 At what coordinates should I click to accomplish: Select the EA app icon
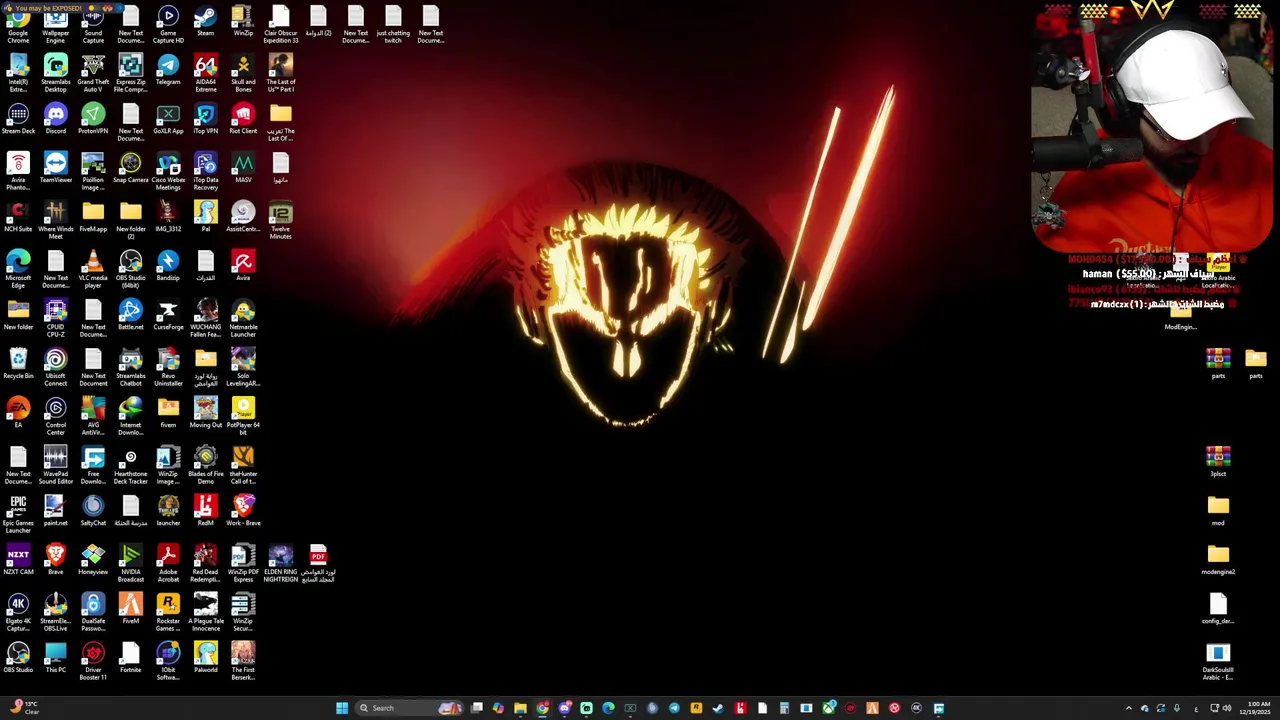click(18, 414)
